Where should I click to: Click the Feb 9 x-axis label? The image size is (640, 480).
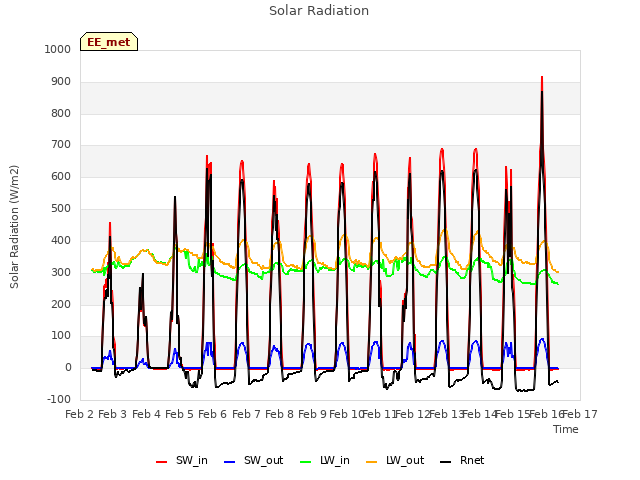coord(313,414)
